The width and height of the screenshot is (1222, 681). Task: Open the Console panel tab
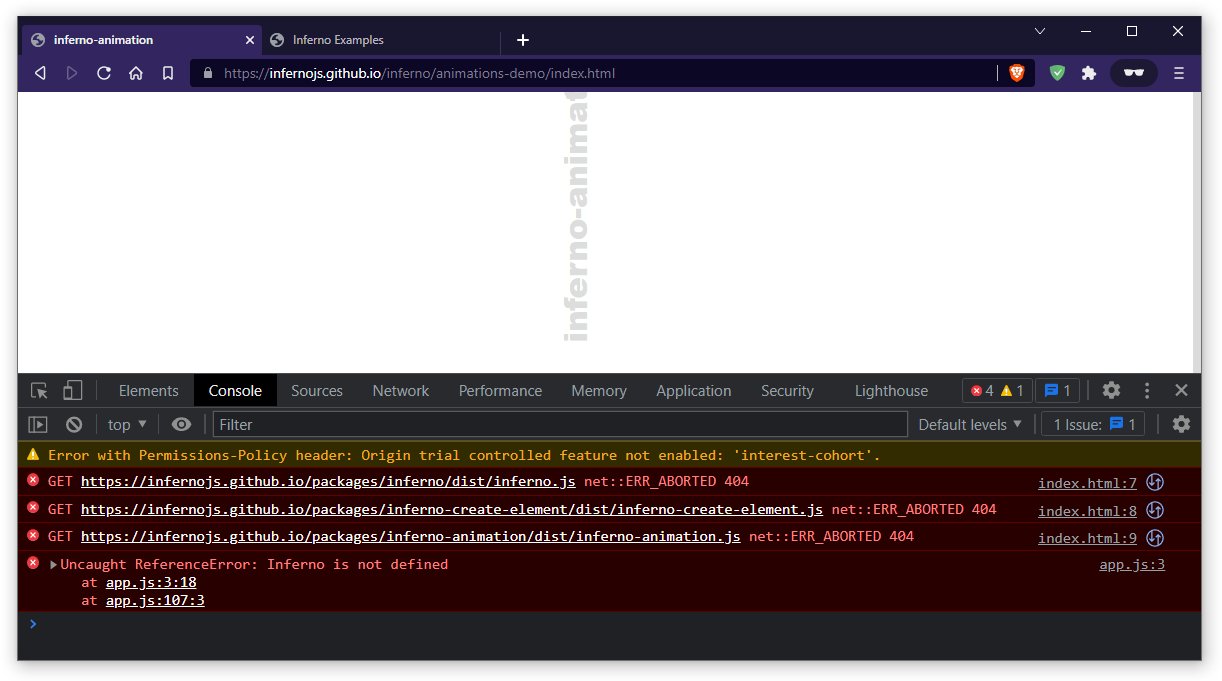coord(235,391)
